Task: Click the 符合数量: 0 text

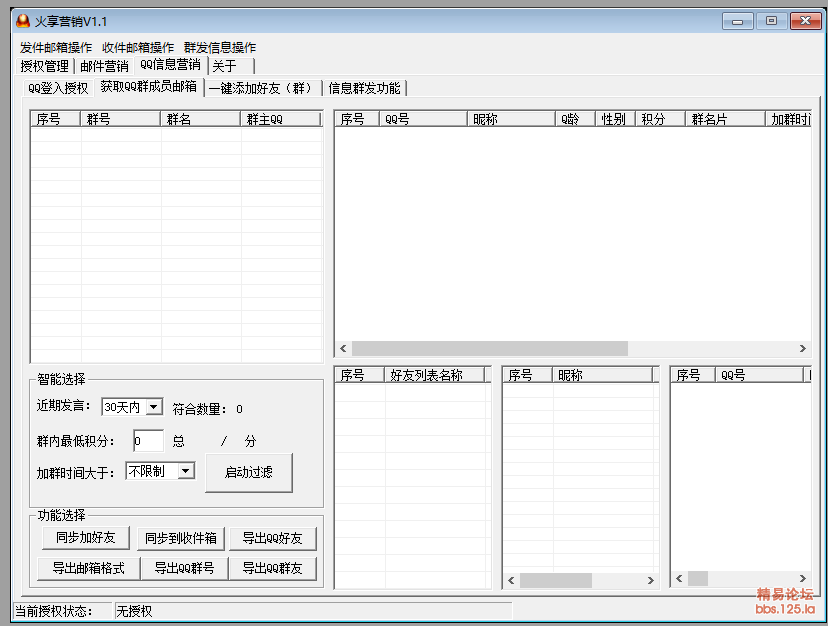Action: [208, 409]
